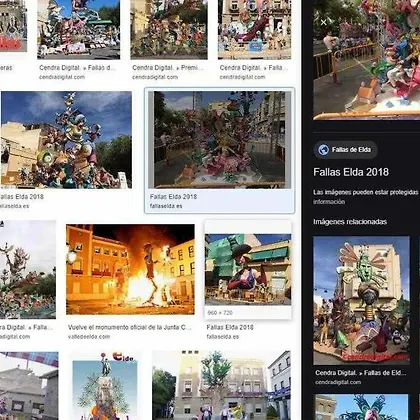Click the large preview image in dark panel

pyautogui.click(x=366, y=60)
